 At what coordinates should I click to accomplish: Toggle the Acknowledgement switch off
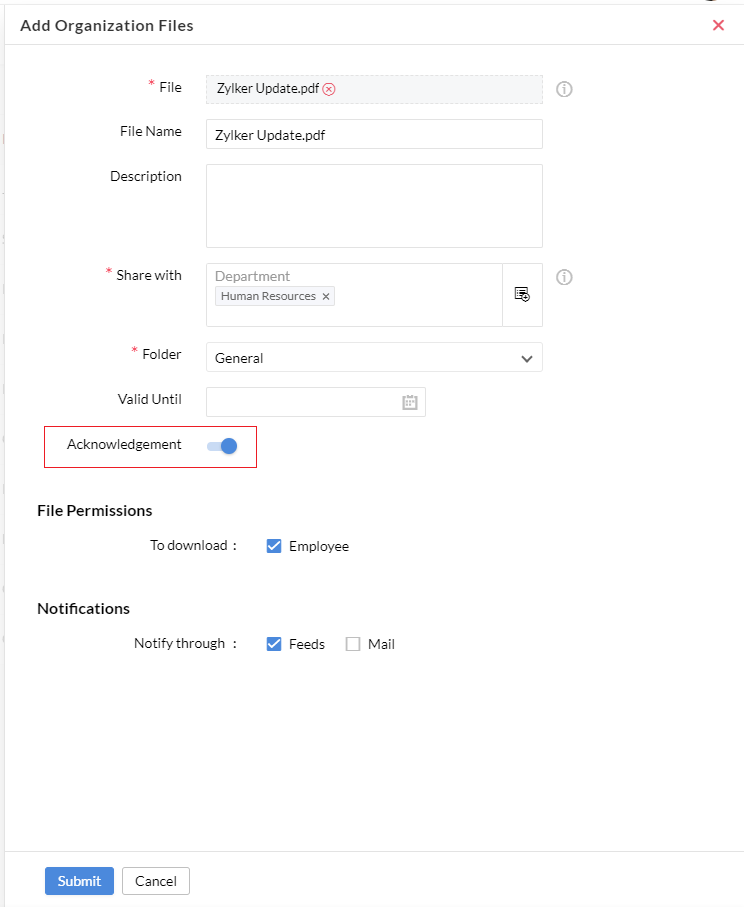(x=222, y=446)
